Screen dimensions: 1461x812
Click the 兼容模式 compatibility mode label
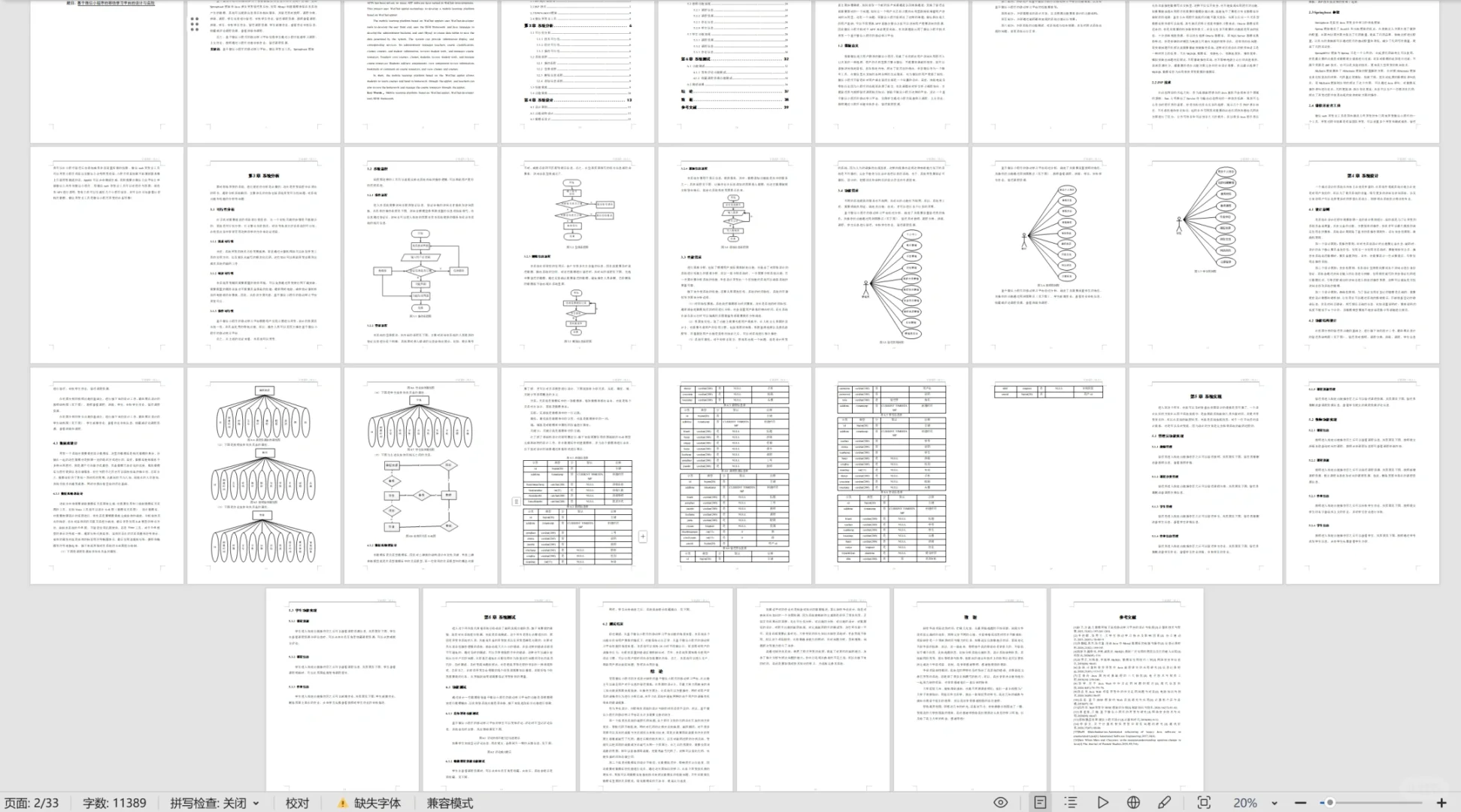click(450, 803)
